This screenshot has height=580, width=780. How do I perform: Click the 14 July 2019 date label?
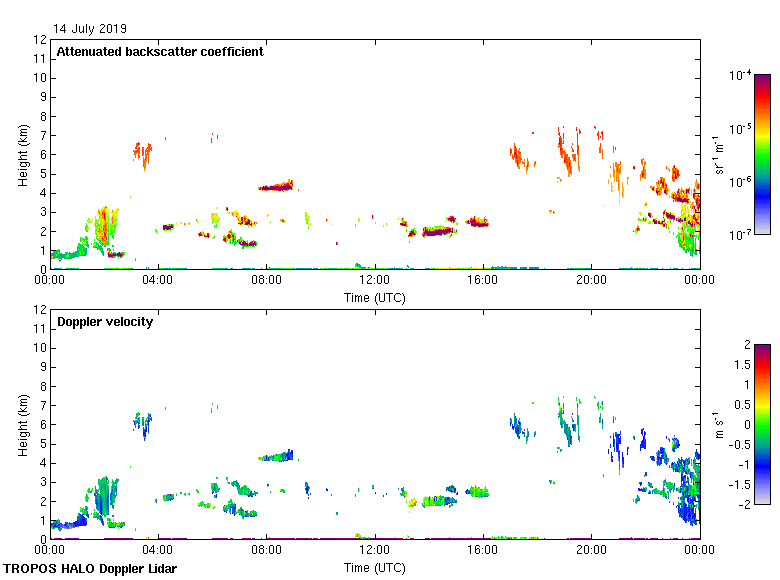pos(90,29)
